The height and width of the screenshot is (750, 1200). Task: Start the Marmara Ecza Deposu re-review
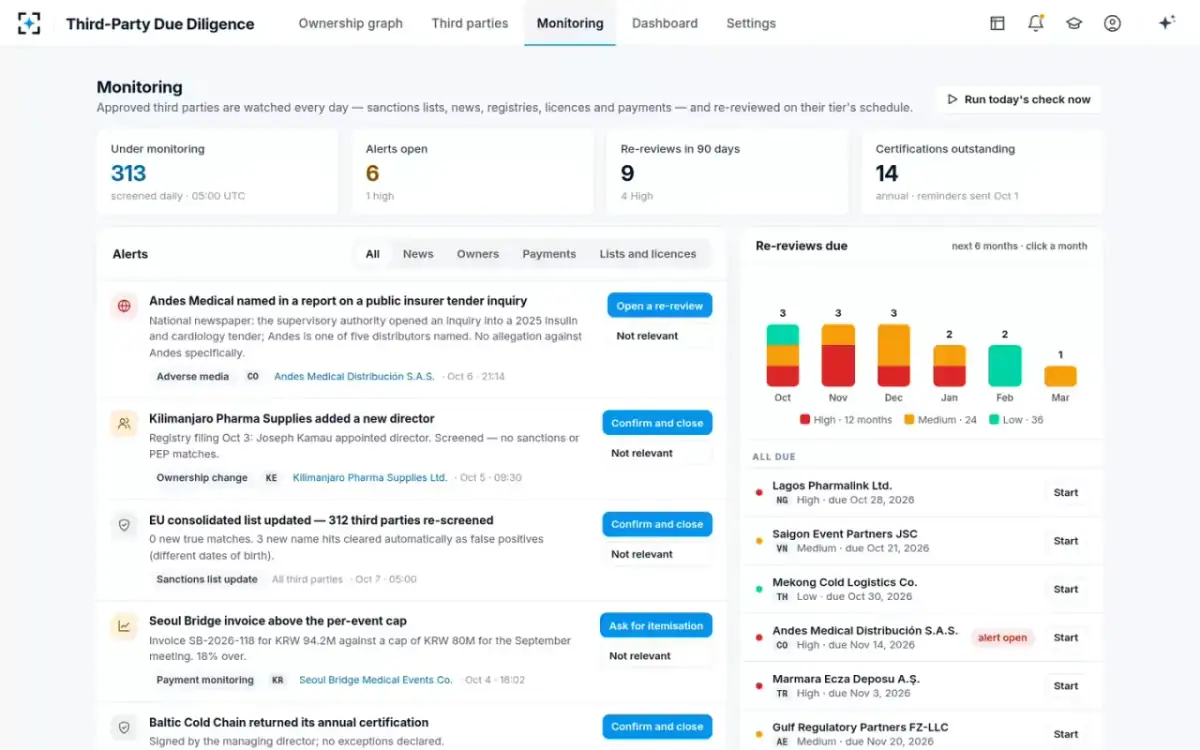(x=1066, y=686)
